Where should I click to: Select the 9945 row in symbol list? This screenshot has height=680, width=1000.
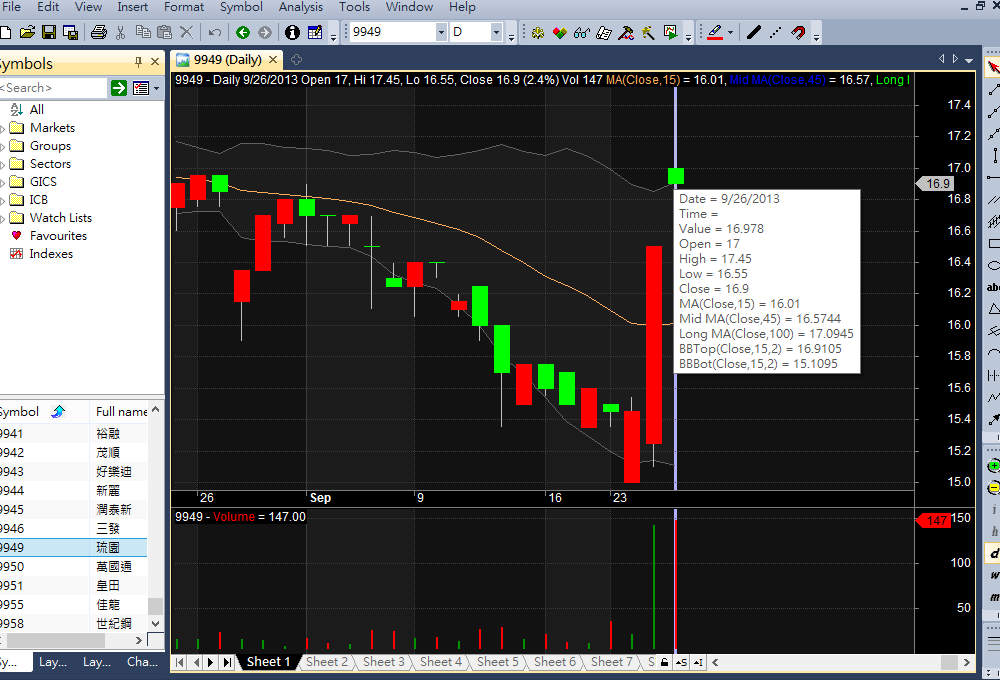pyautogui.click(x=73, y=510)
